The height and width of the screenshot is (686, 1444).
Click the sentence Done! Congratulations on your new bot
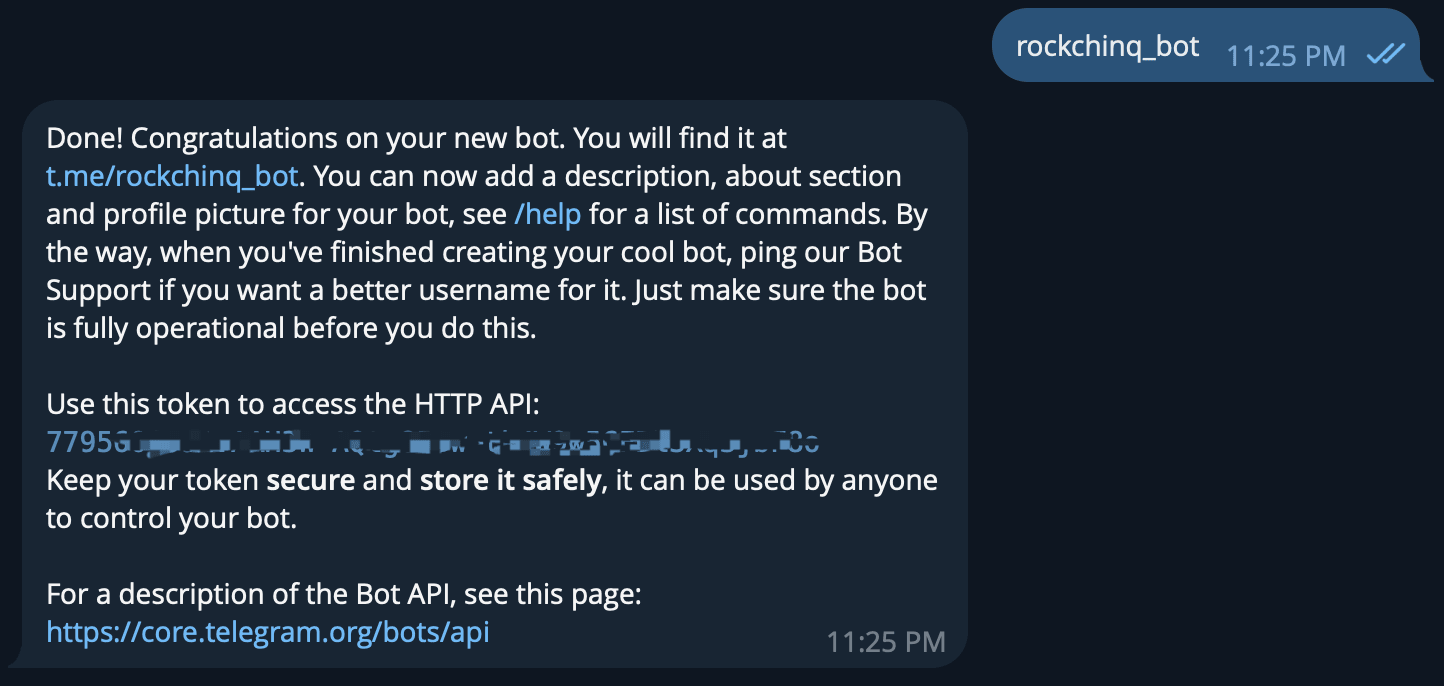click(300, 139)
